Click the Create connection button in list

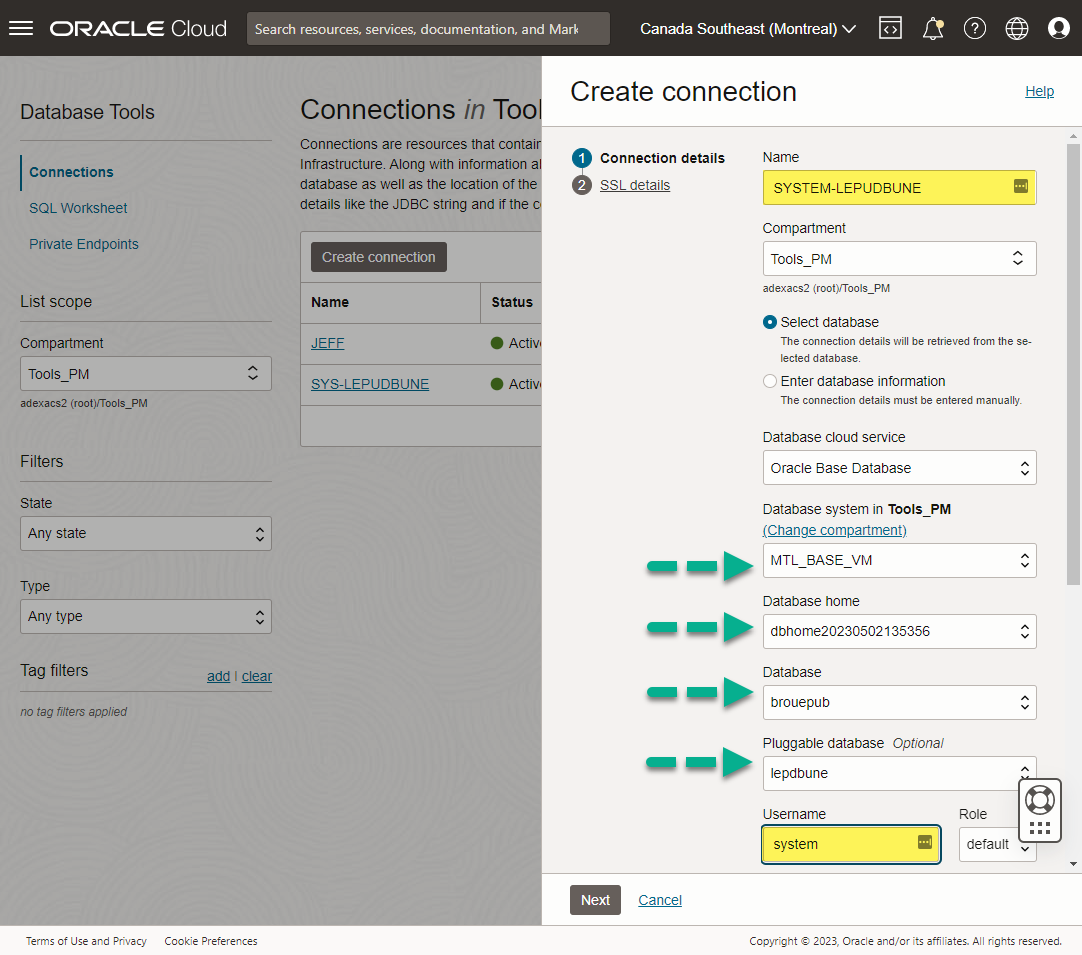coord(379,257)
